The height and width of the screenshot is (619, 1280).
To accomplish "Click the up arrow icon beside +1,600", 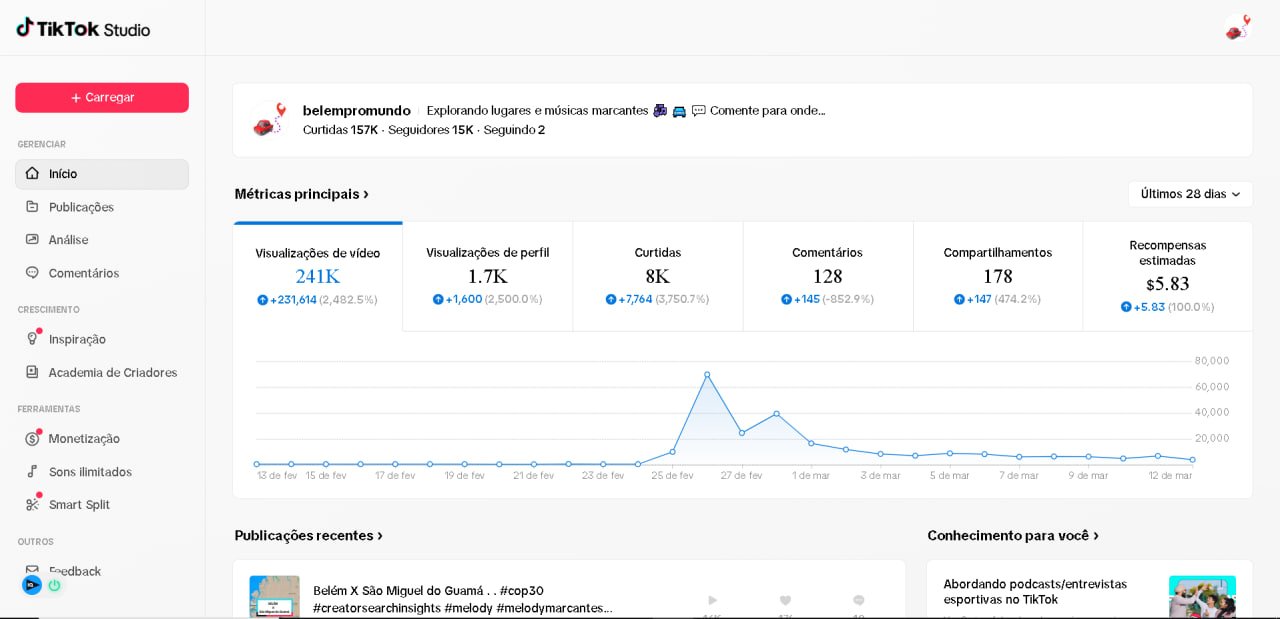I will [x=438, y=299].
